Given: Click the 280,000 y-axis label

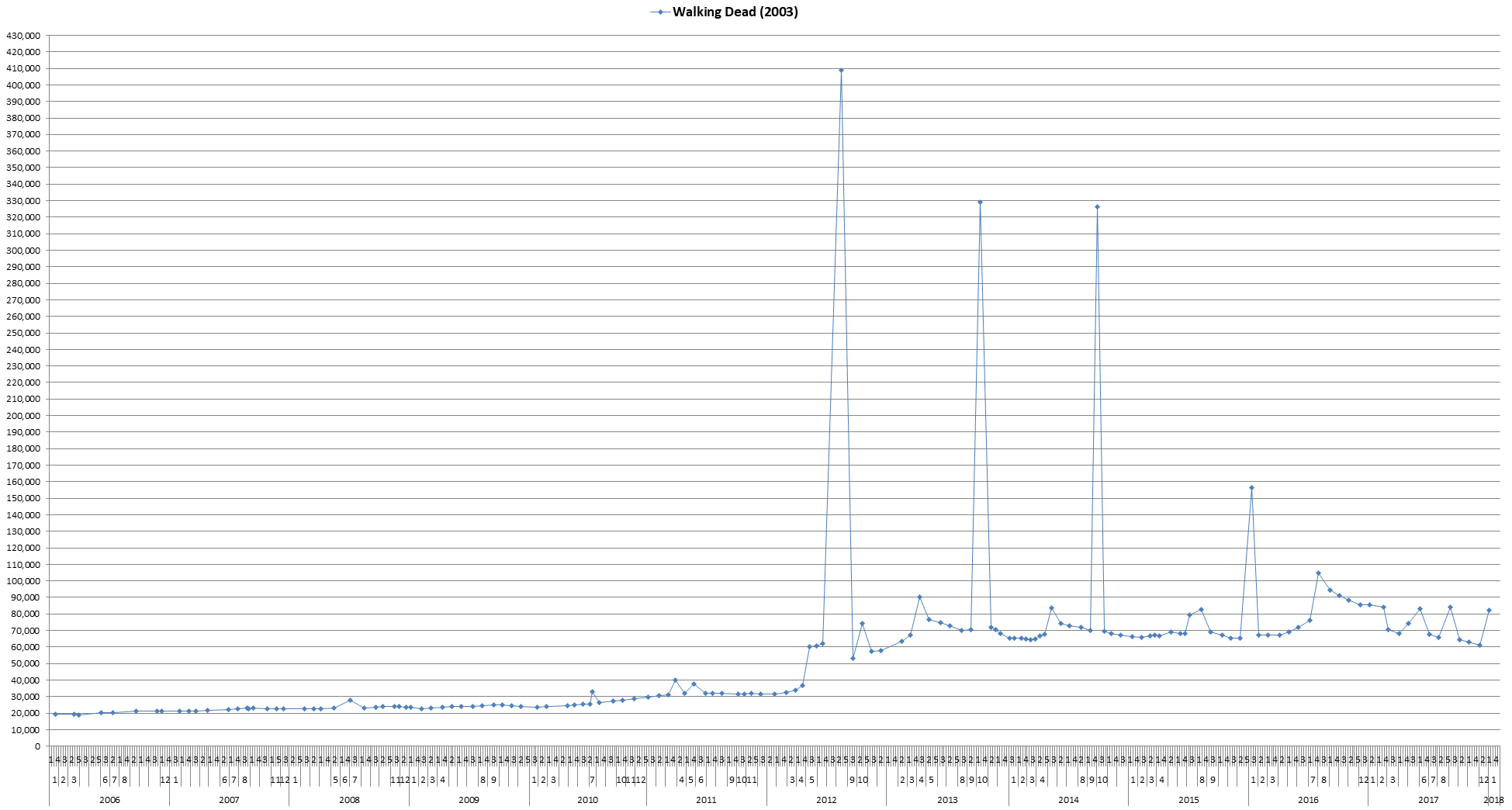Looking at the screenshot, I should (x=22, y=283).
